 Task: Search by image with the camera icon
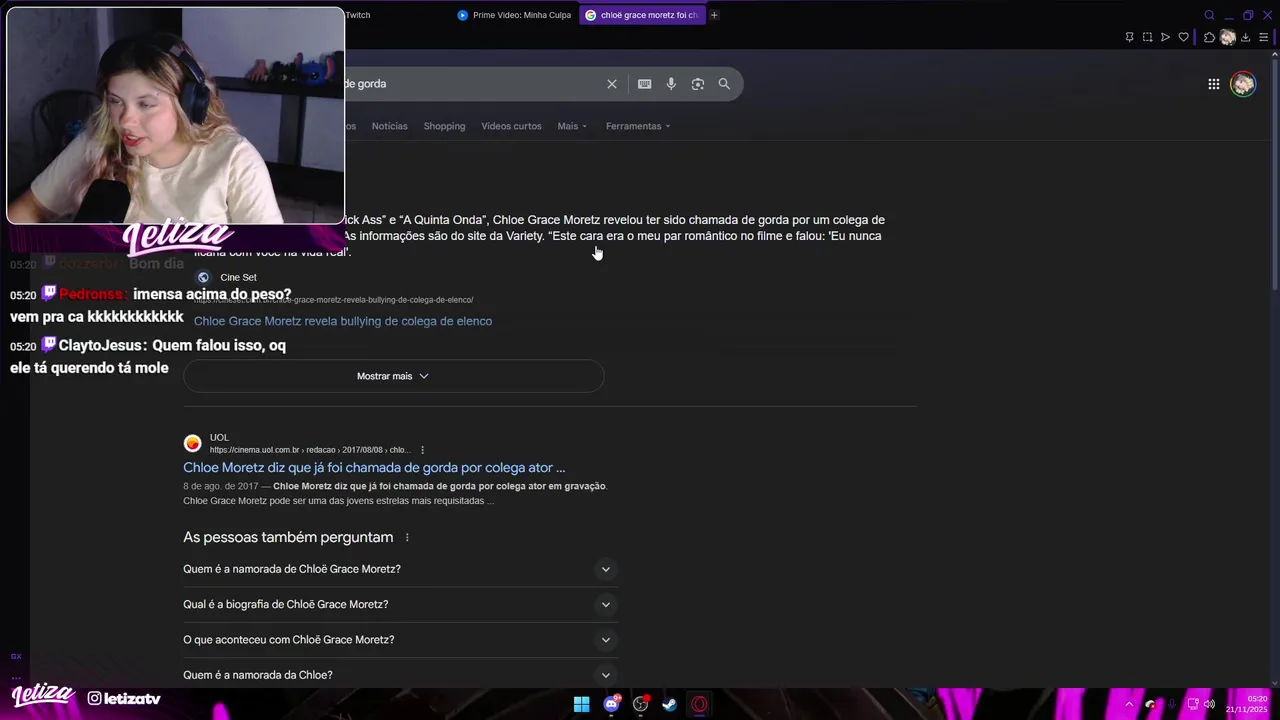[698, 84]
